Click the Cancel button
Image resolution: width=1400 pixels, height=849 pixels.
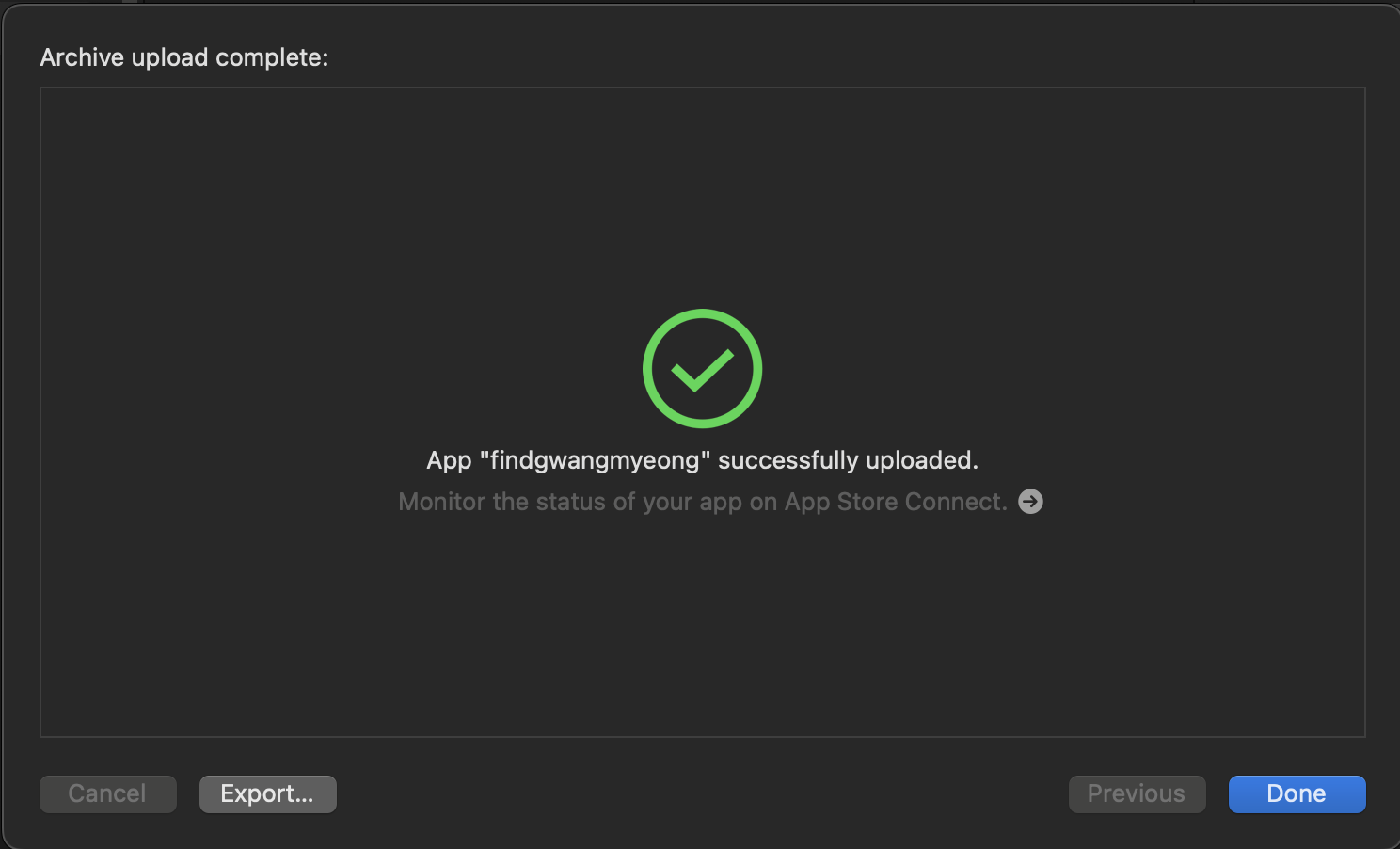(107, 793)
